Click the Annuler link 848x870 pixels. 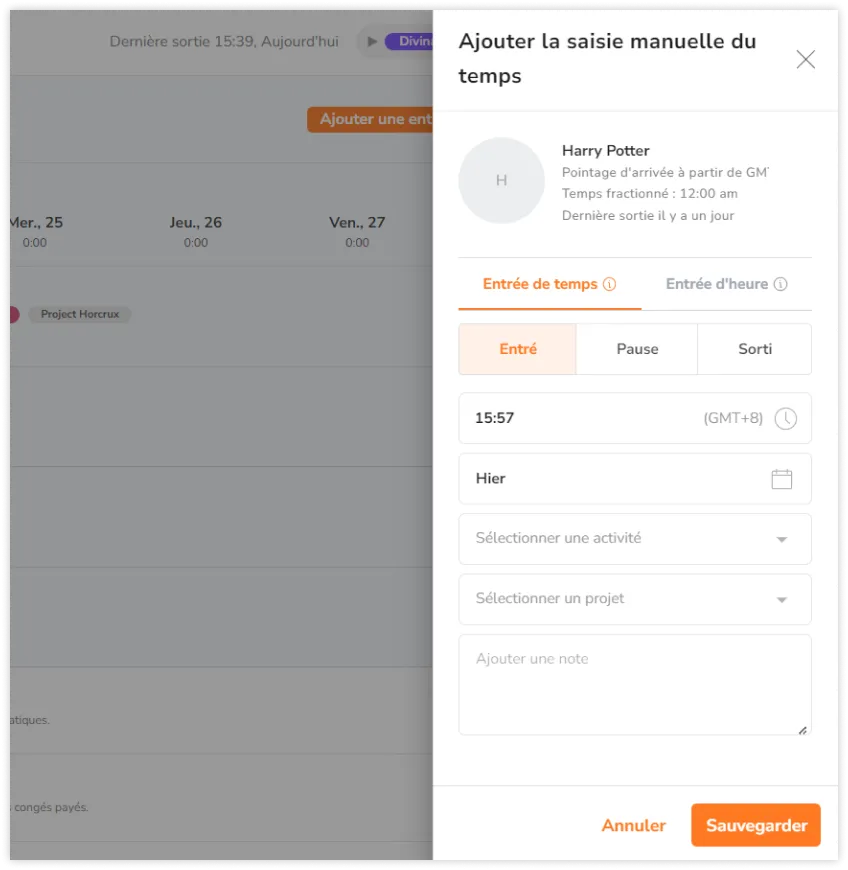click(633, 826)
